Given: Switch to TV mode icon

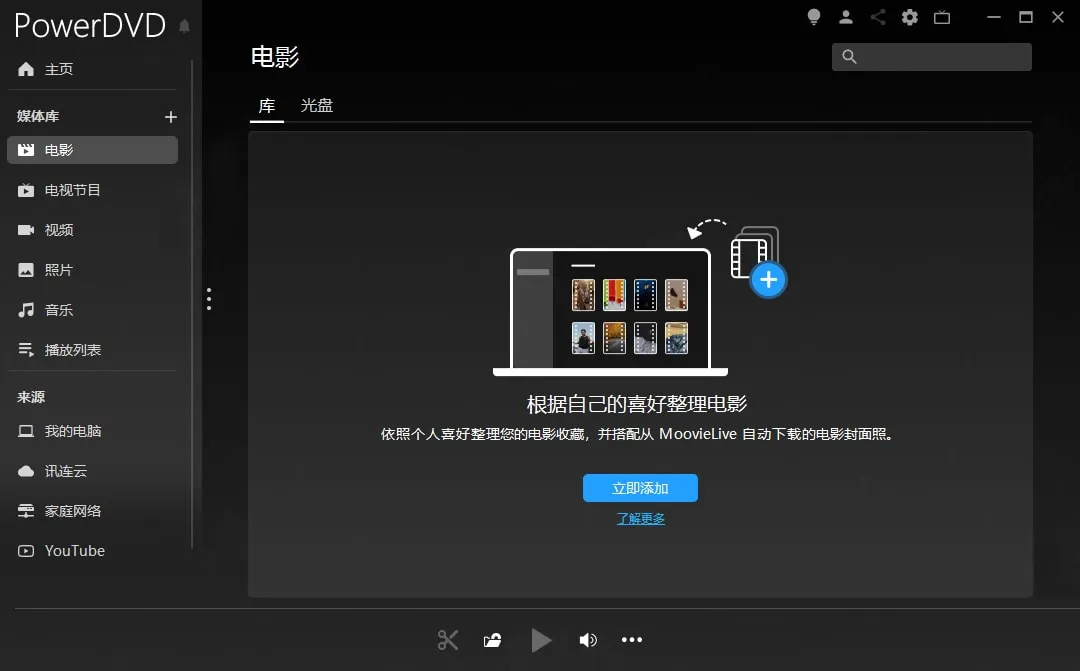Looking at the screenshot, I should tap(941, 17).
